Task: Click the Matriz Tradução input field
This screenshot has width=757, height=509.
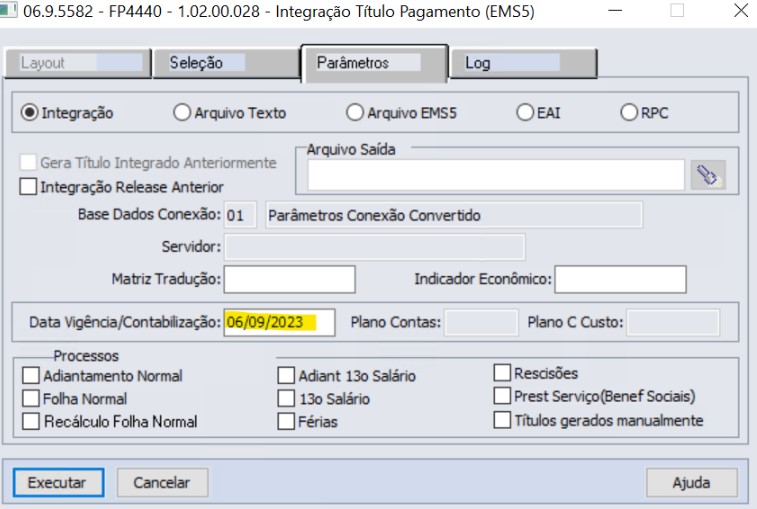Action: click(290, 279)
